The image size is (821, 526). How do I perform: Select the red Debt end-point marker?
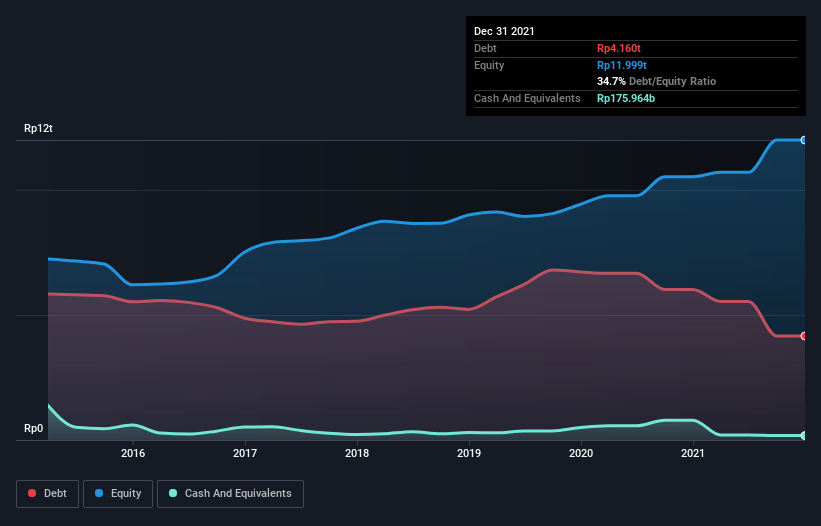click(x=804, y=336)
